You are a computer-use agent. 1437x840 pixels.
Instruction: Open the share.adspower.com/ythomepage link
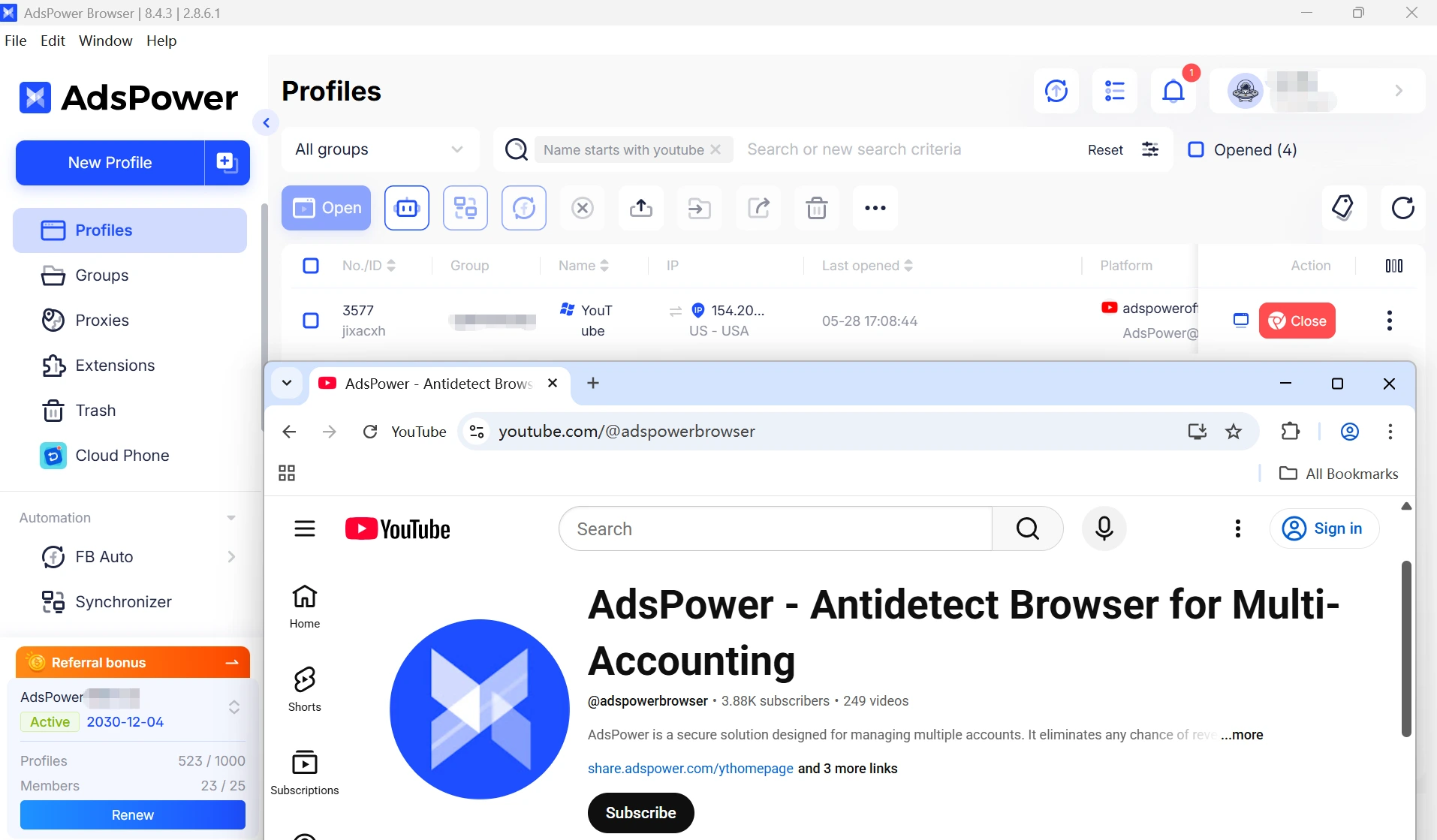pos(690,768)
